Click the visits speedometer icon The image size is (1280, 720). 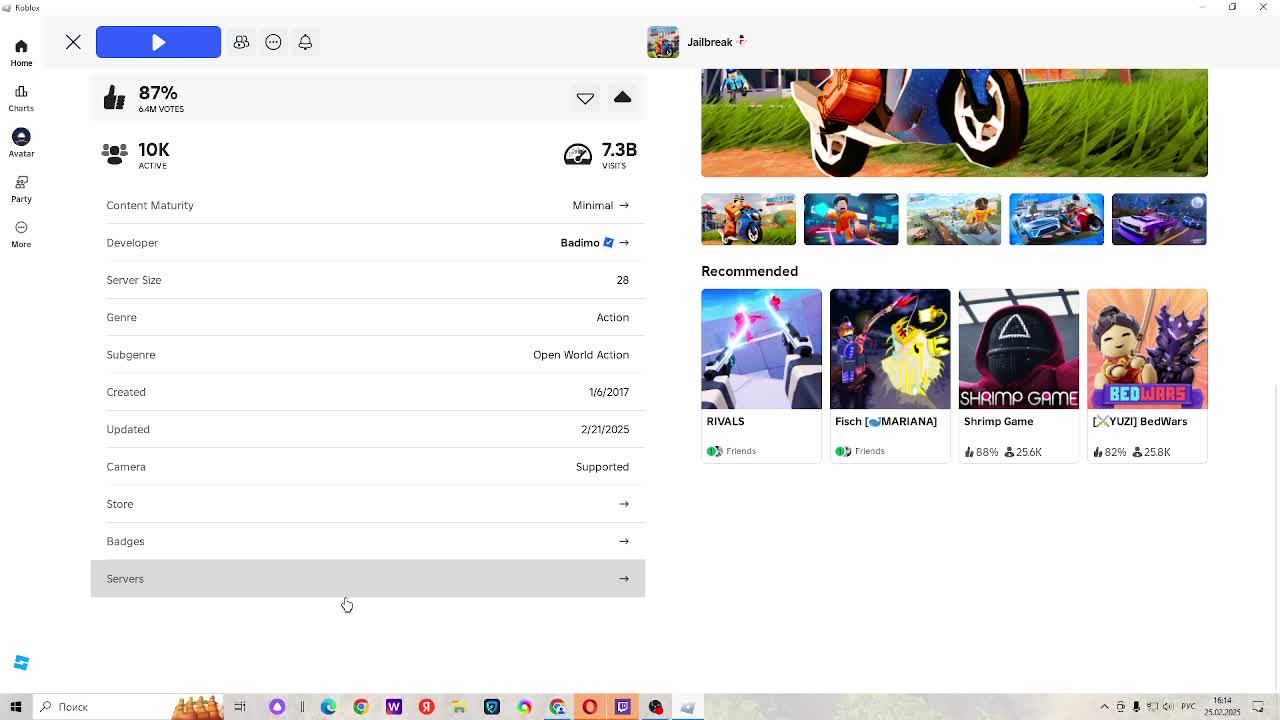[x=578, y=154]
